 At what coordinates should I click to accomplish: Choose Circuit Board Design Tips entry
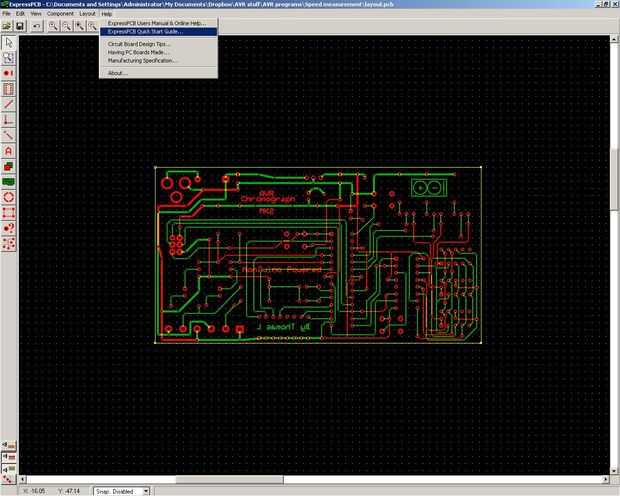pyautogui.click(x=158, y=44)
